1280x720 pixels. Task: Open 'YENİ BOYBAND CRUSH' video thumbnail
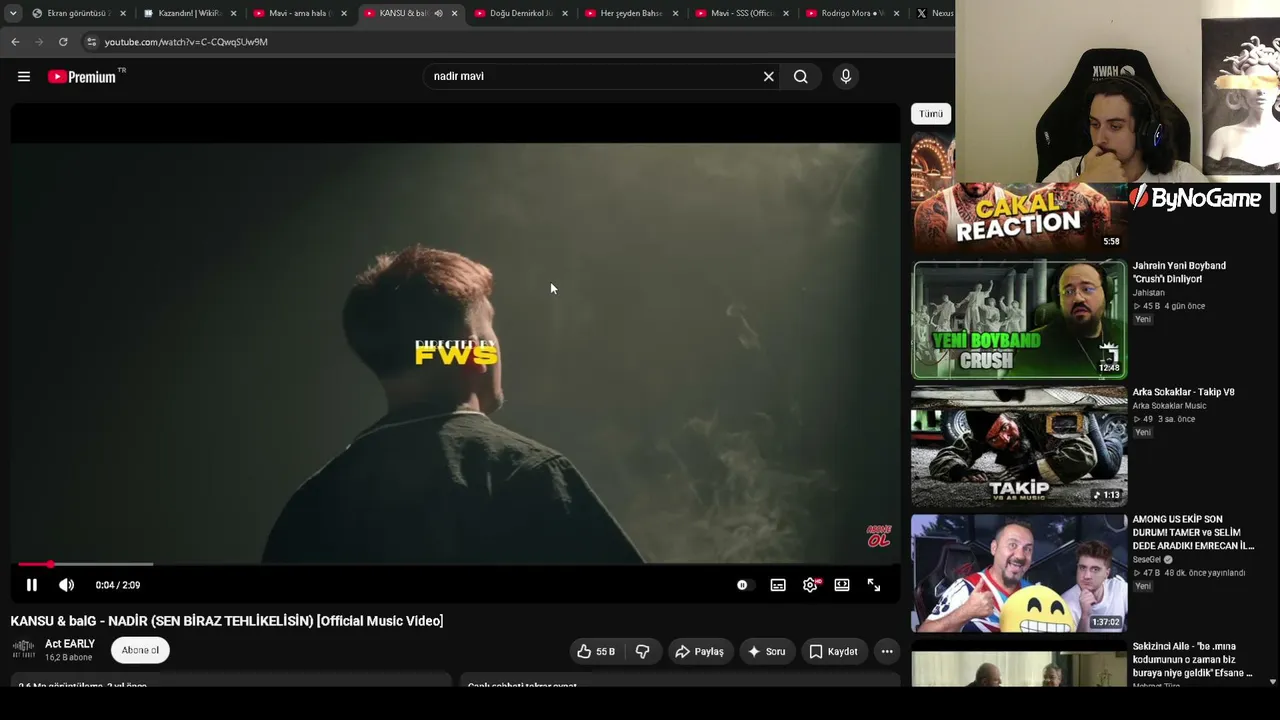pyautogui.click(x=1019, y=320)
